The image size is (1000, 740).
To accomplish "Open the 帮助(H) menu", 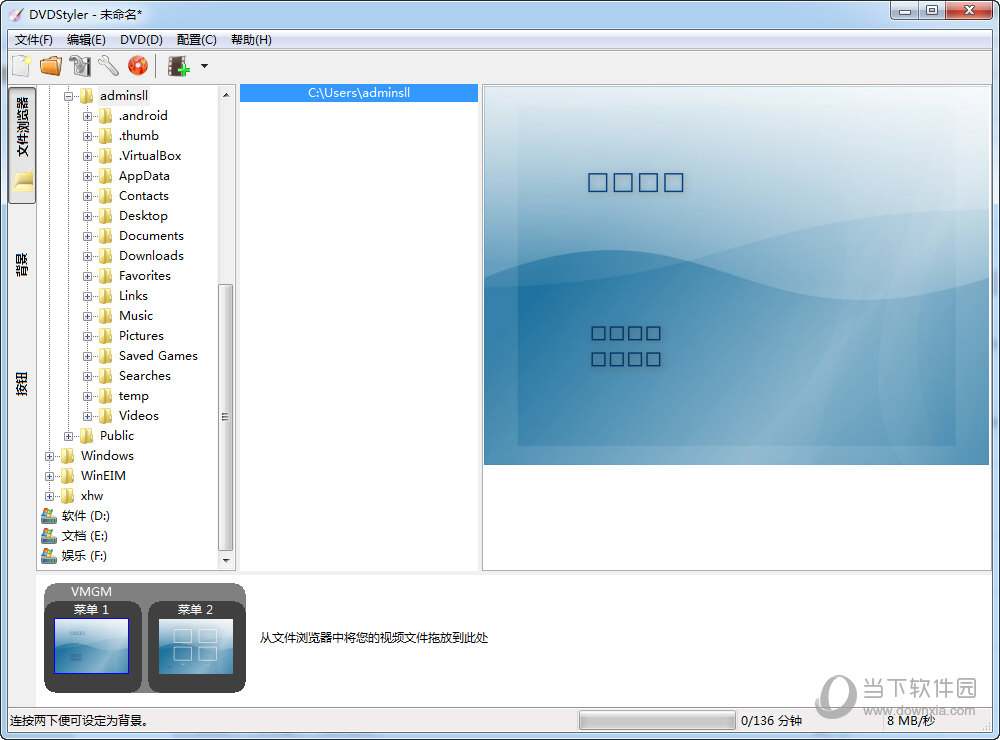I will 251,40.
